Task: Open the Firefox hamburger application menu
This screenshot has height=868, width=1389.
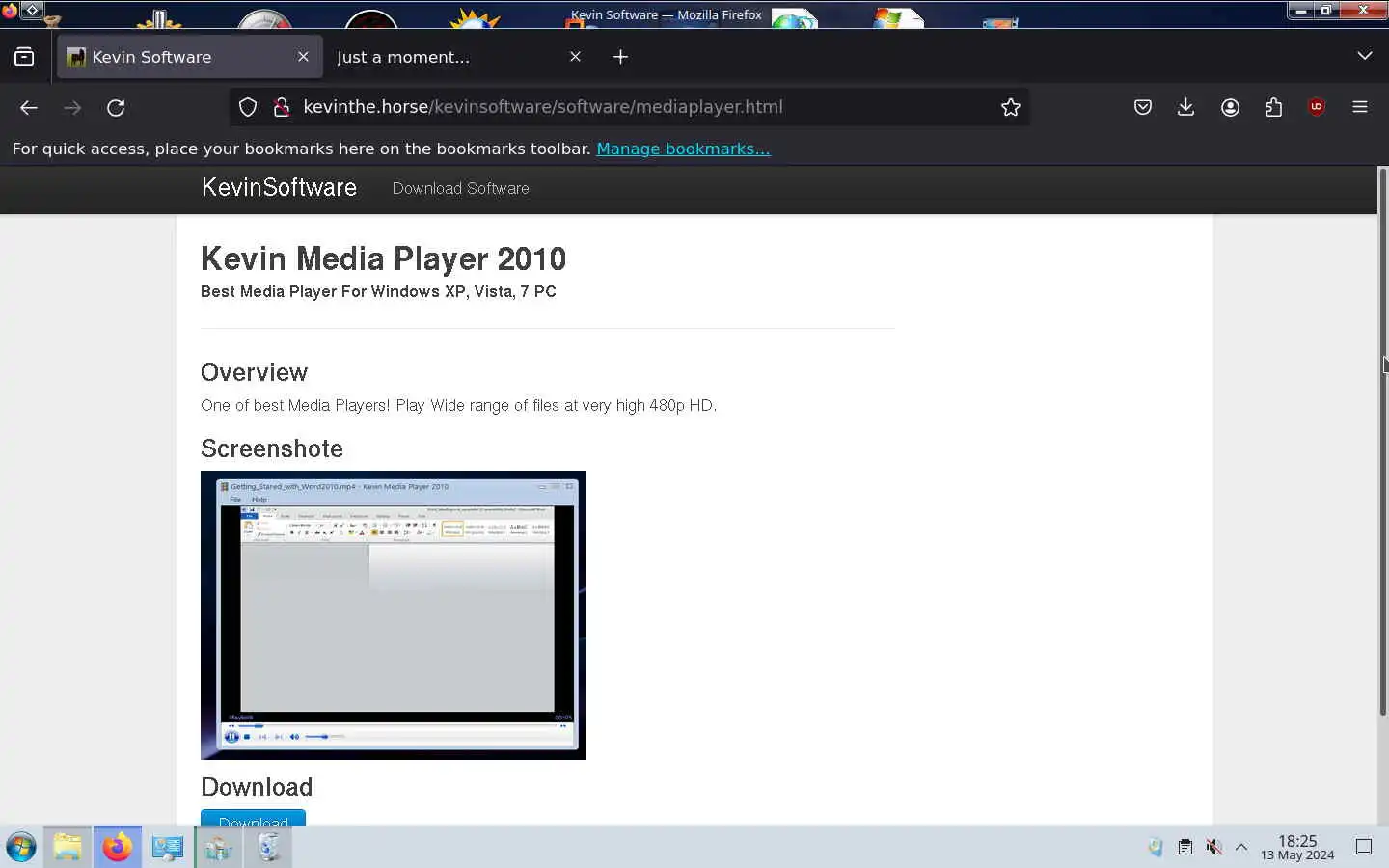Action: [1360, 107]
